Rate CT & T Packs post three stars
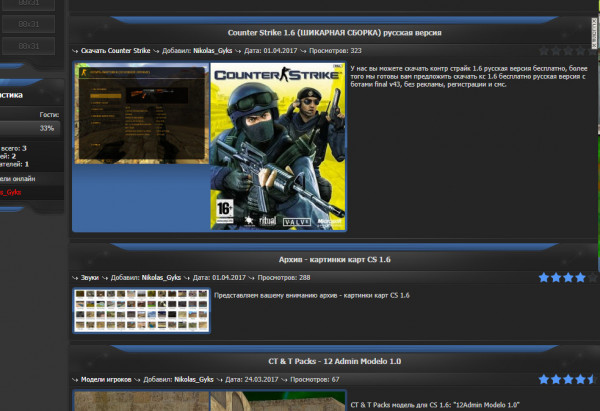Viewport: 600px width, 411px height. [x=568, y=379]
